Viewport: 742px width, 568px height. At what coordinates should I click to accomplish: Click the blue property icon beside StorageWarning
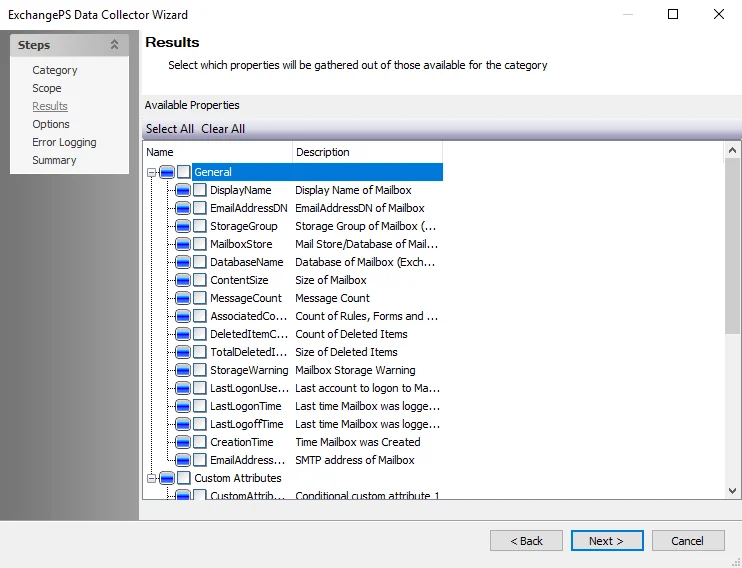(x=183, y=370)
